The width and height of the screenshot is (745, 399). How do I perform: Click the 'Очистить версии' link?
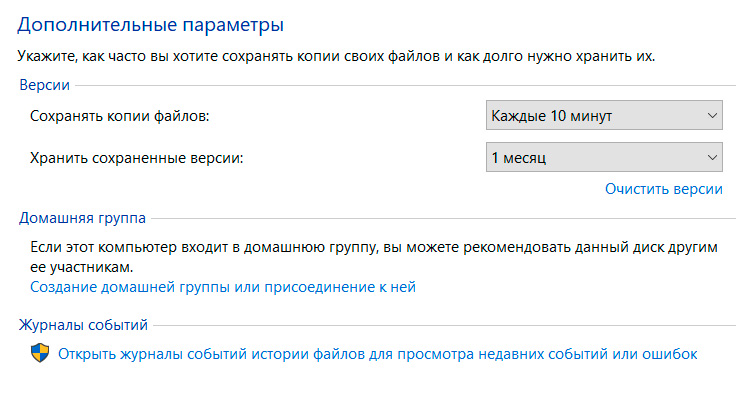point(664,189)
